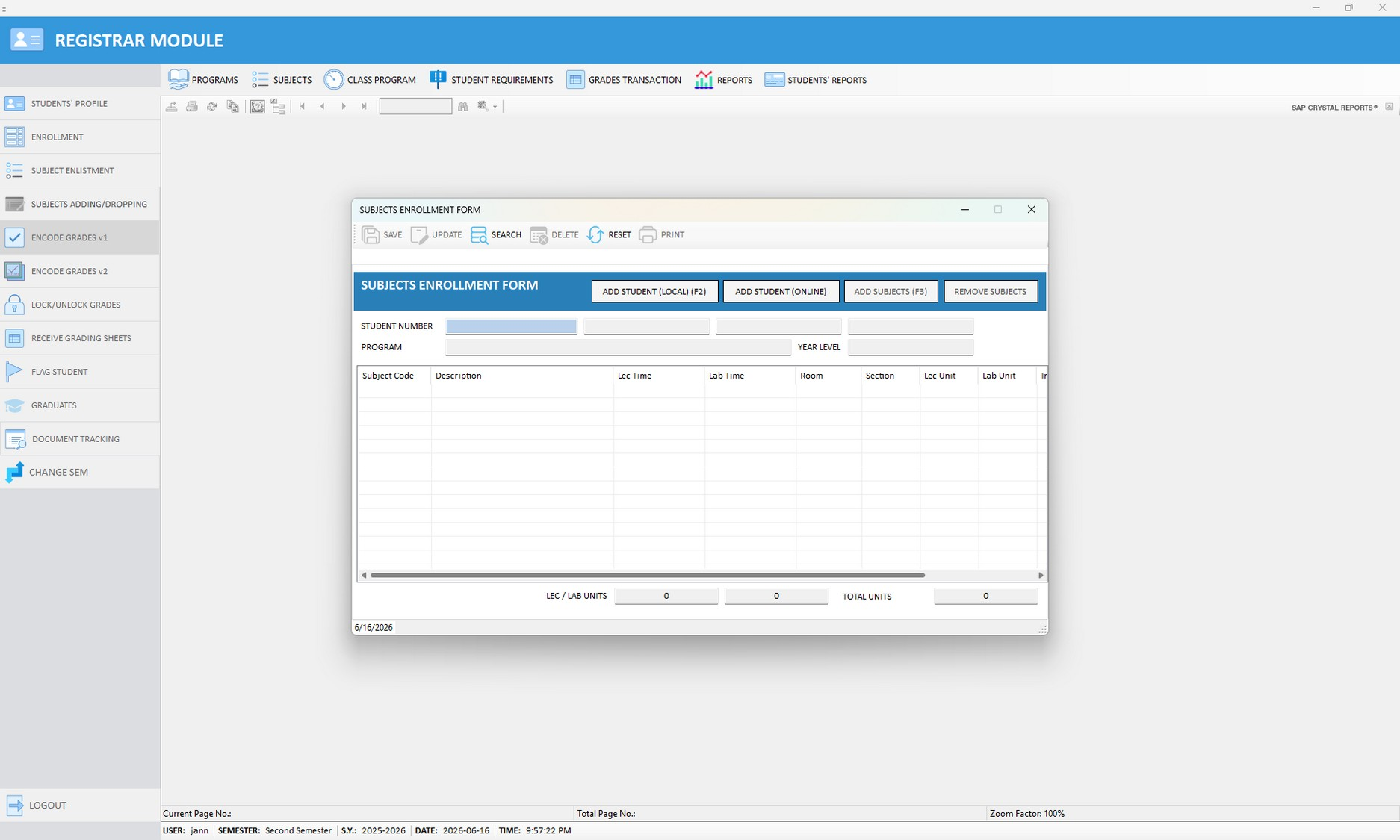Click Description column header
Screen dimensions: 1400x840
click(522, 376)
